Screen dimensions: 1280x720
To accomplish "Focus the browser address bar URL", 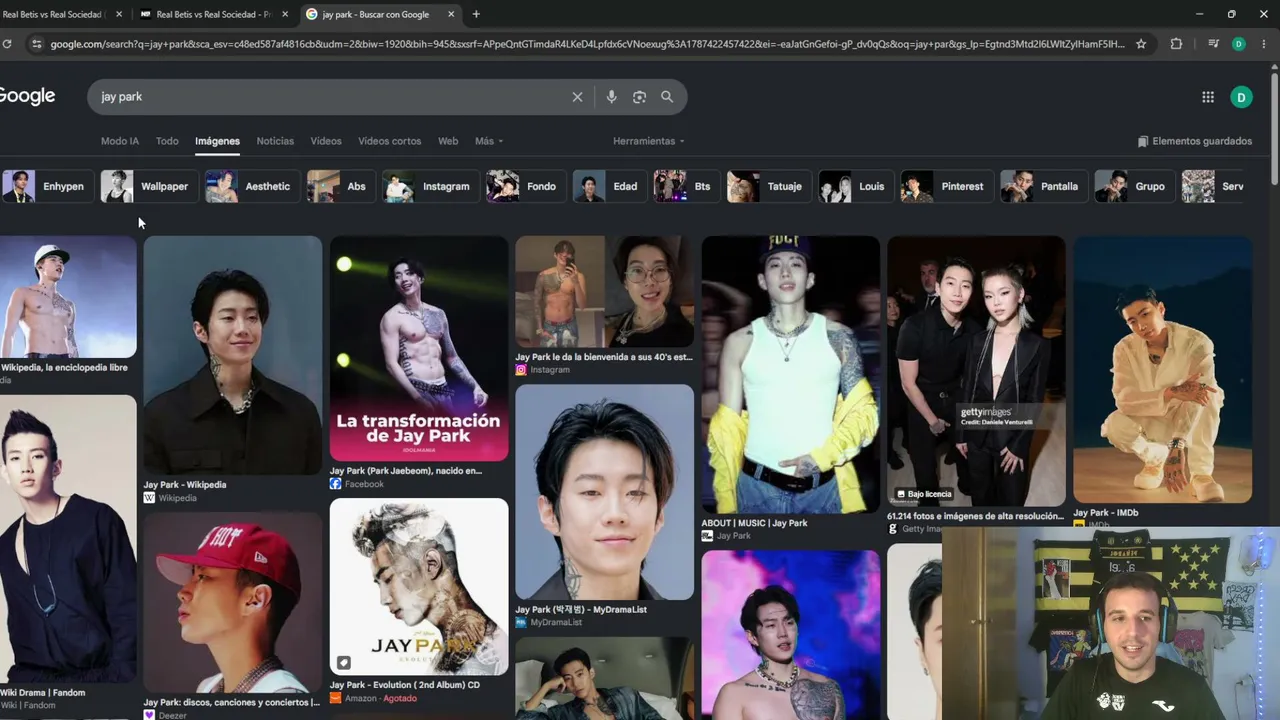I will (587, 44).
